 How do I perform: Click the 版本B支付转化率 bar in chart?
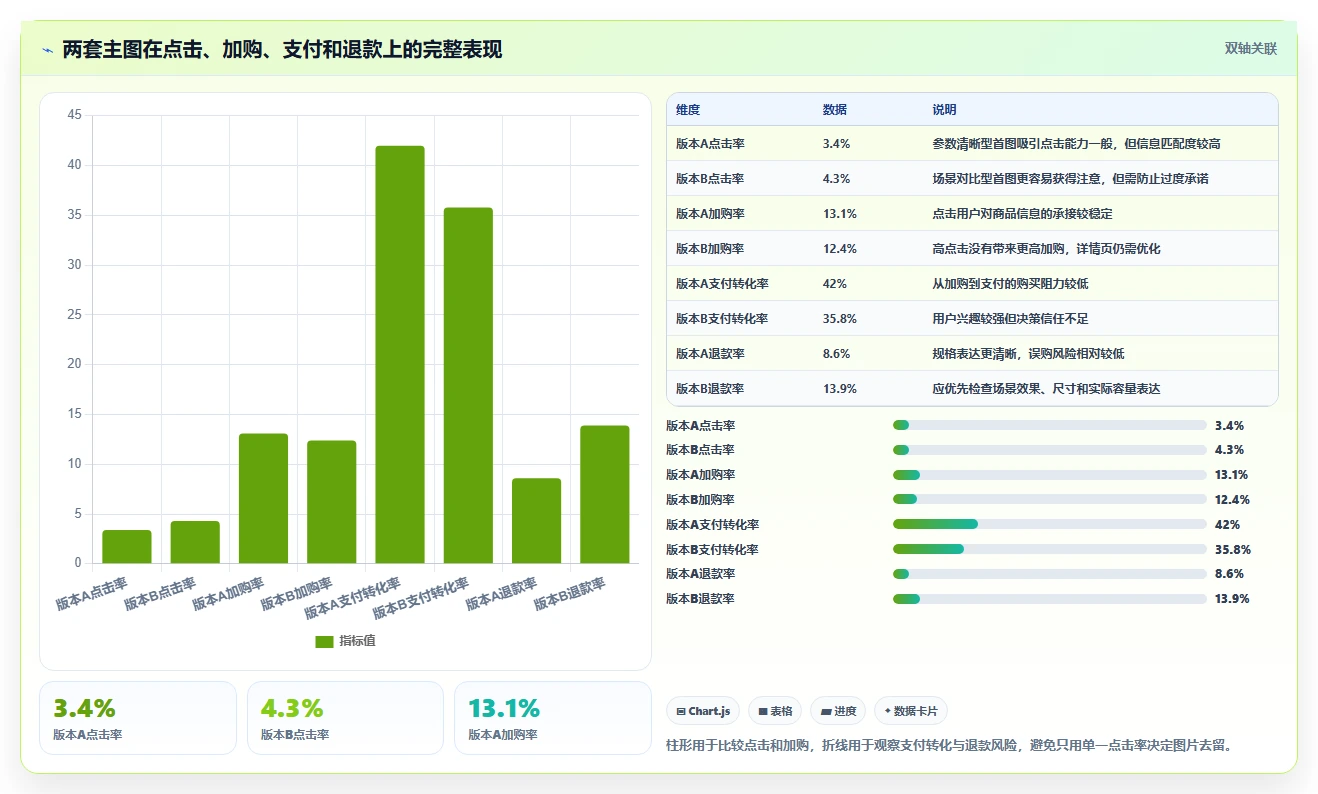(x=468, y=386)
